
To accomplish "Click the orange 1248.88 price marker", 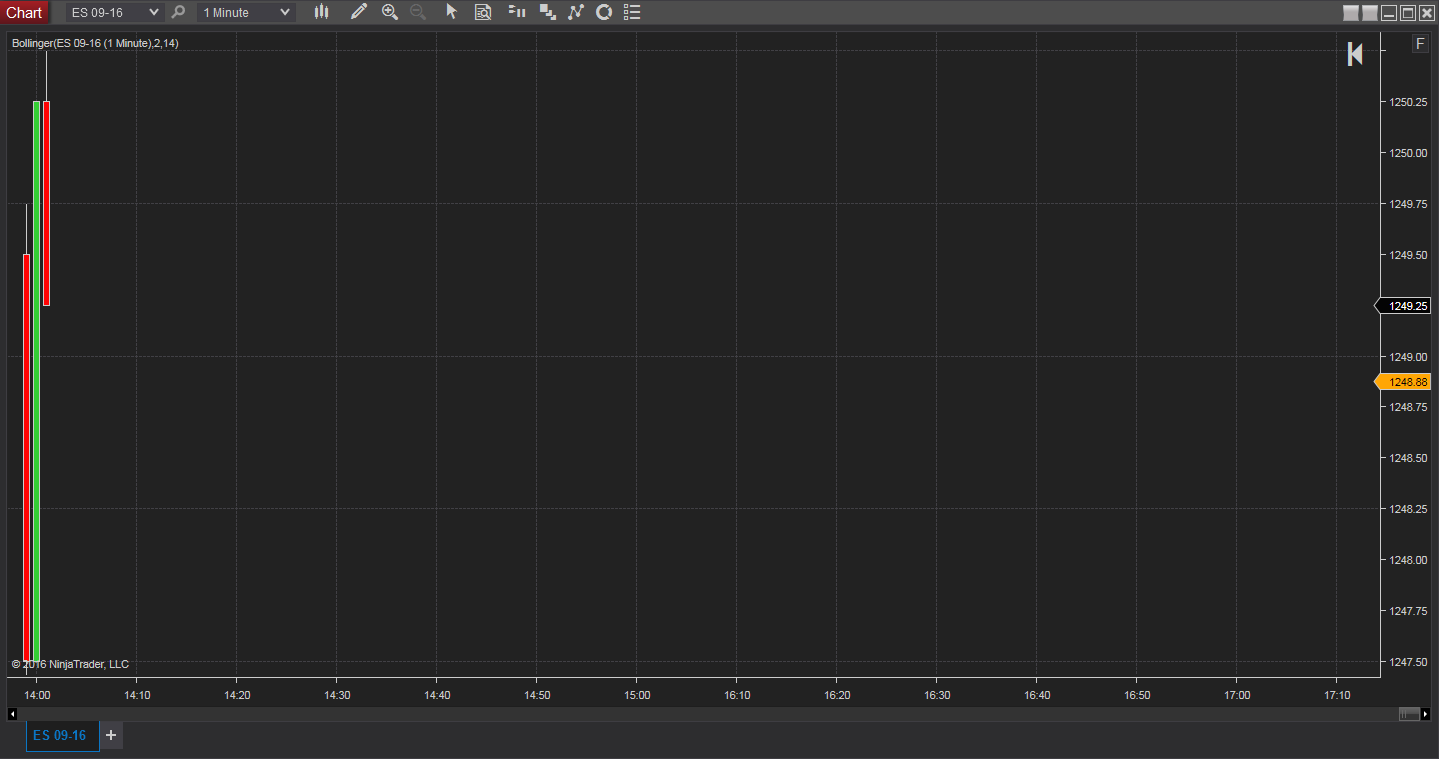I will tap(1403, 382).
